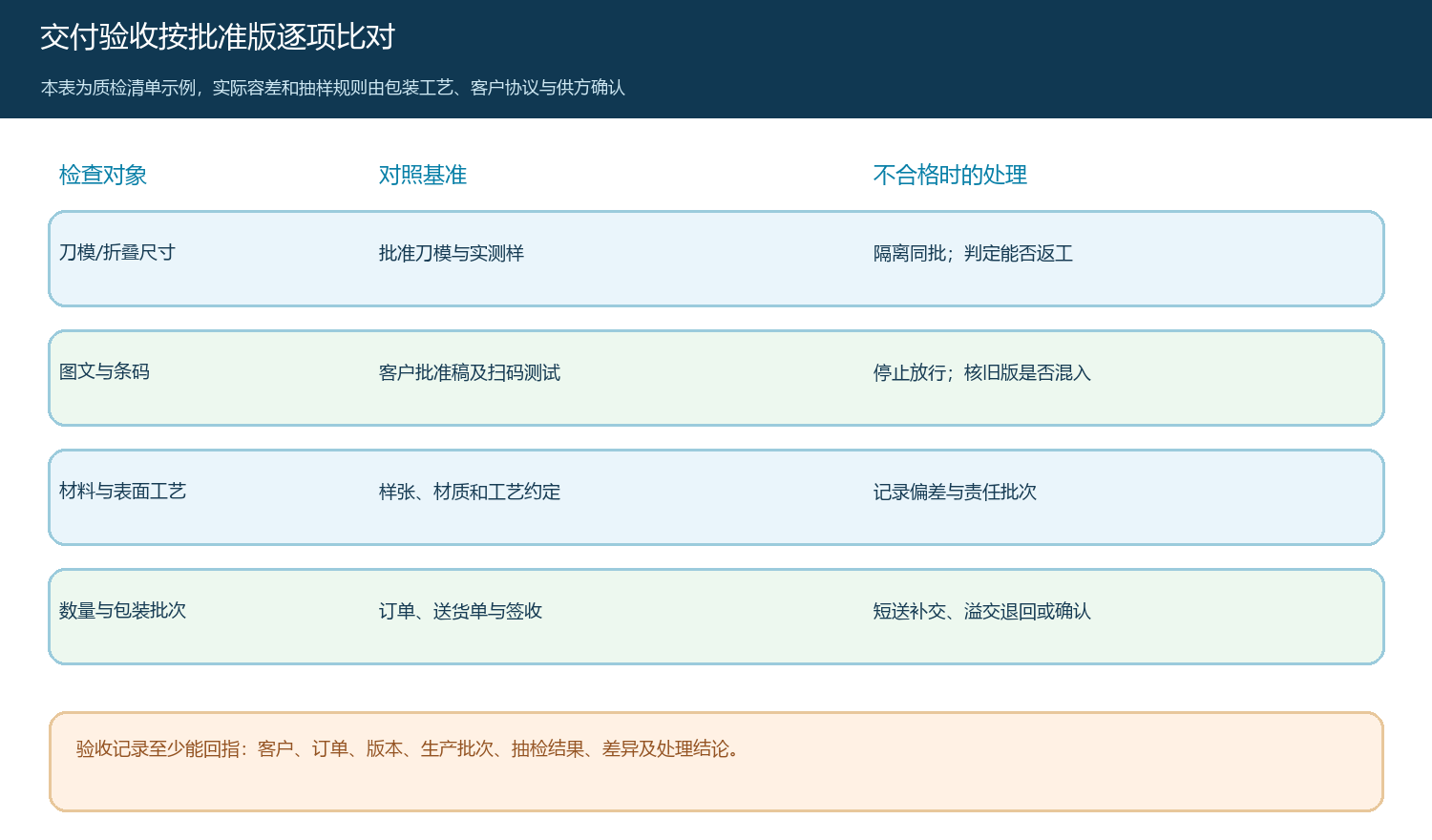Viewport: 1432px width, 840px height.
Task: Click the title 交付验收按批准版逐项比对
Action: coord(218,37)
